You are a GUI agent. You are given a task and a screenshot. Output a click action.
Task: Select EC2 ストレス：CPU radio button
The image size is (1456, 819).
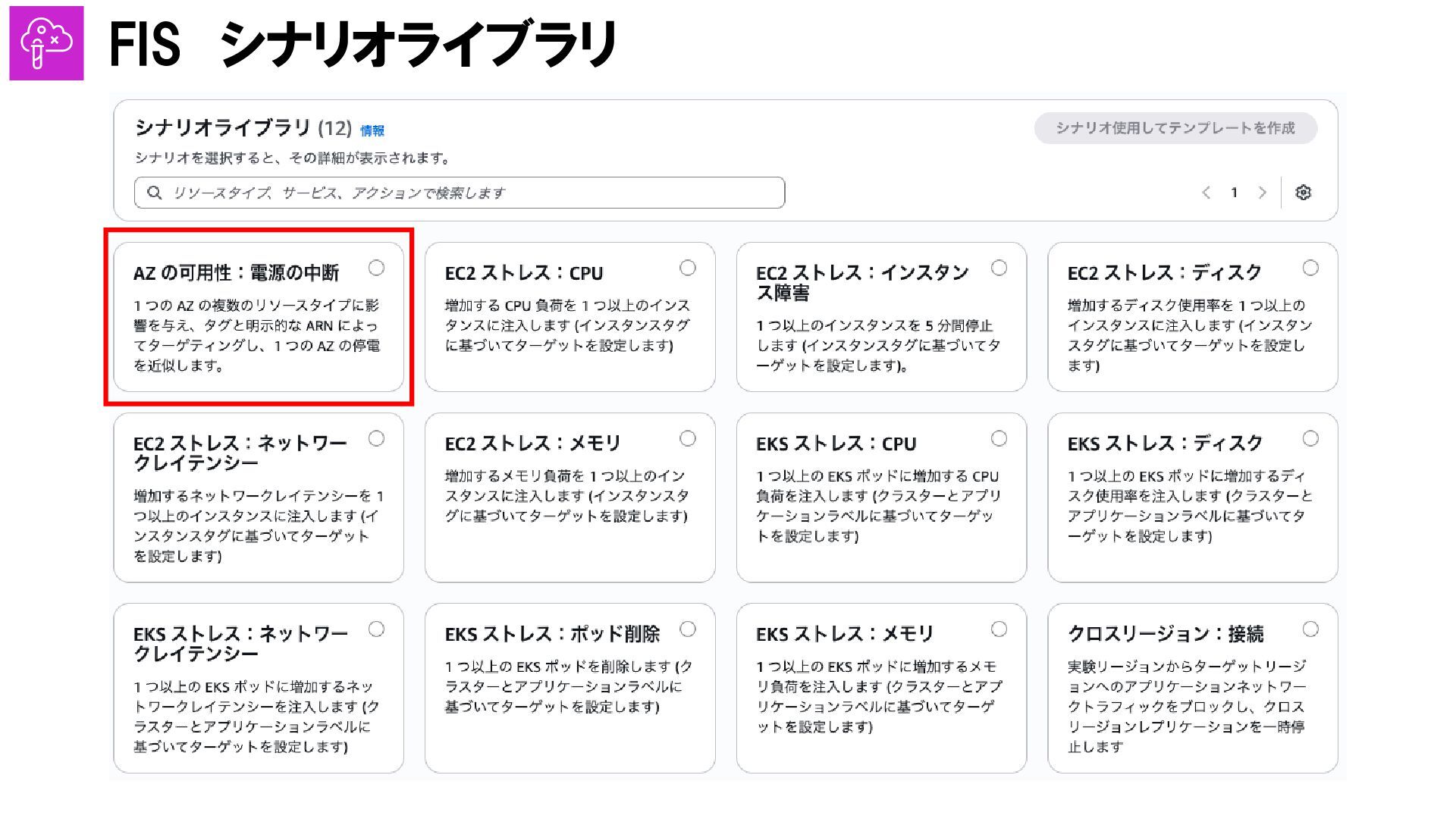[x=688, y=268]
